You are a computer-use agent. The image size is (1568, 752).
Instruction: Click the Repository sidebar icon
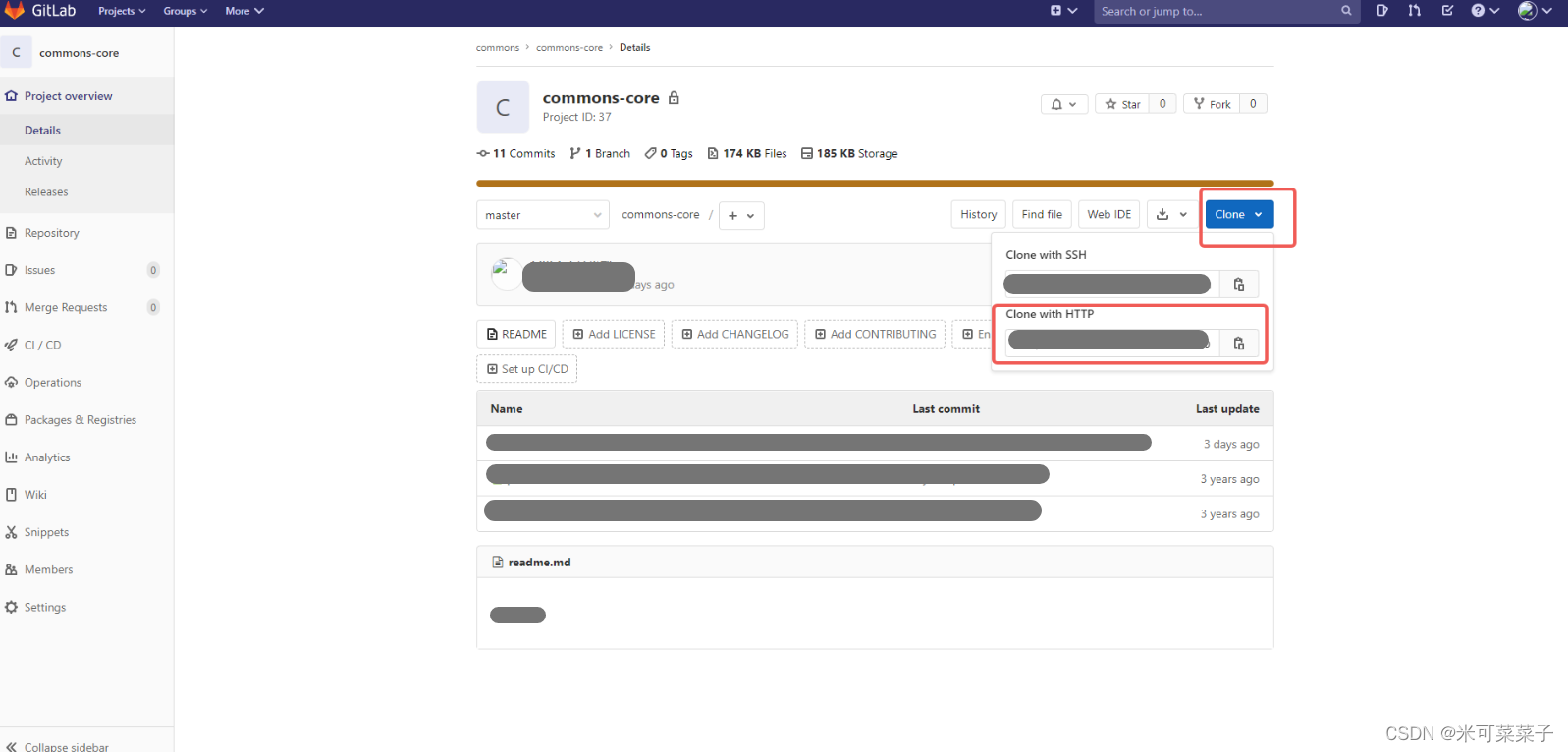(11, 233)
